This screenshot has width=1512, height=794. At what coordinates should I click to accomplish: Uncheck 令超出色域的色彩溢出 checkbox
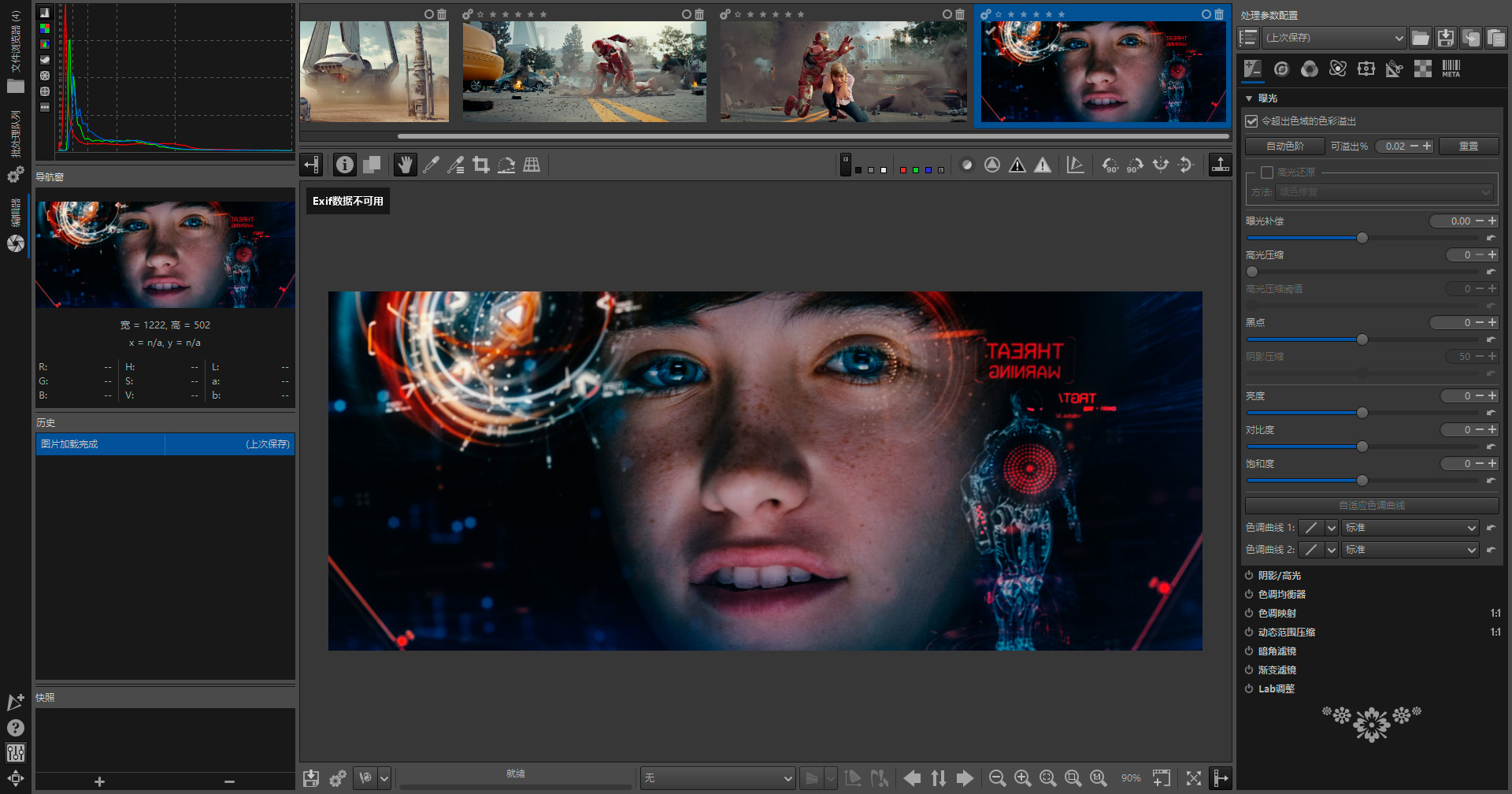(1251, 121)
